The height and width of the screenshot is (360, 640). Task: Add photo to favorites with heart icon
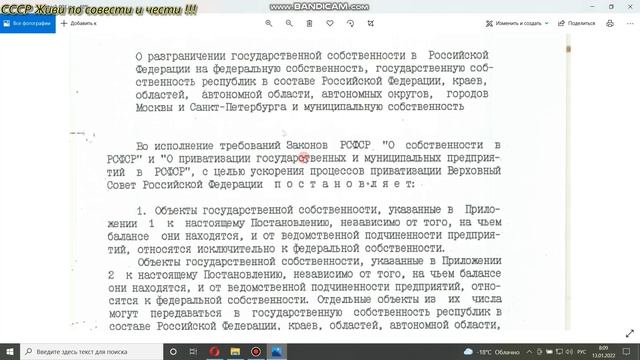click(x=330, y=23)
